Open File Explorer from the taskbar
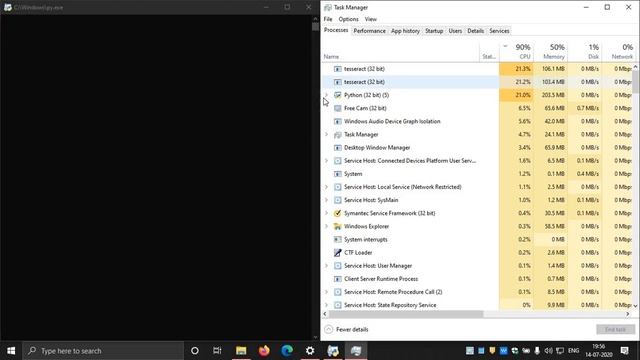Screen dimensions: 640x360 point(241,351)
